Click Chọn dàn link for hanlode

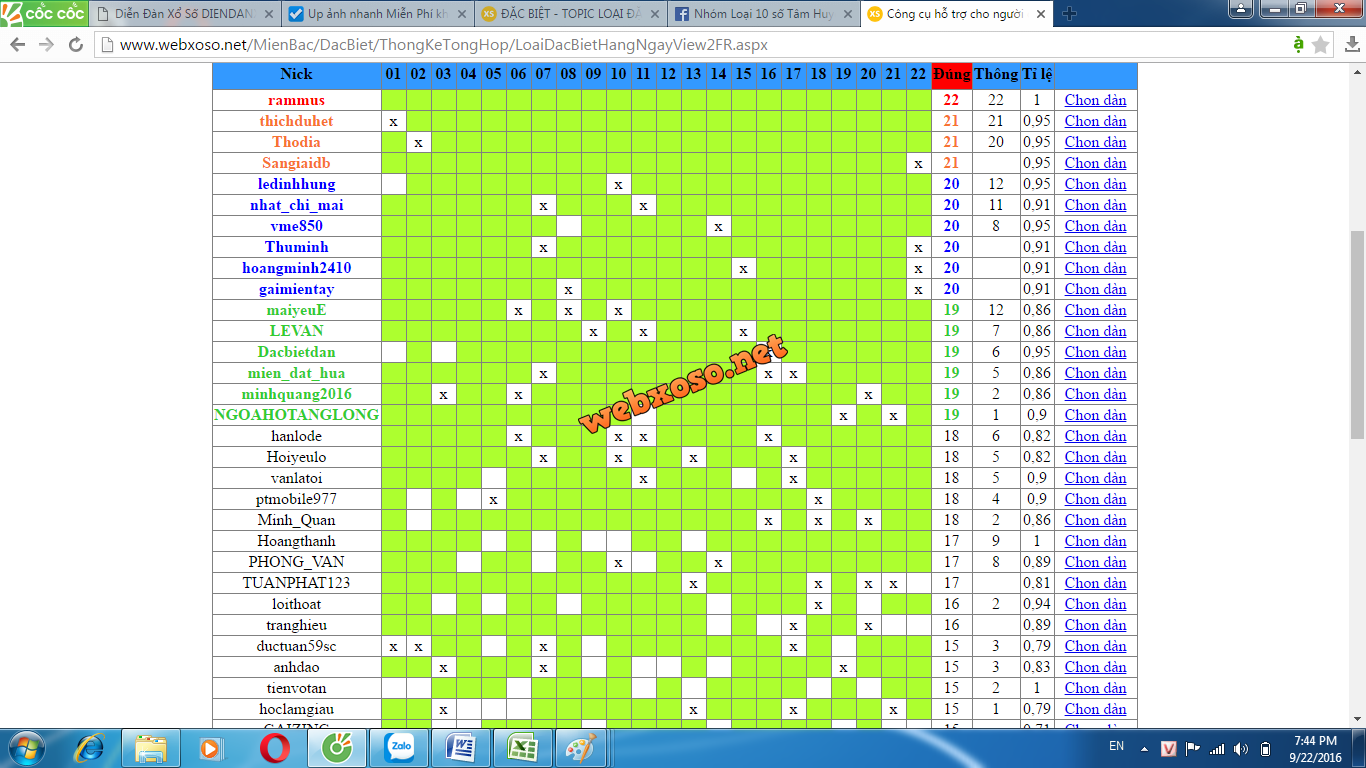click(x=1095, y=436)
